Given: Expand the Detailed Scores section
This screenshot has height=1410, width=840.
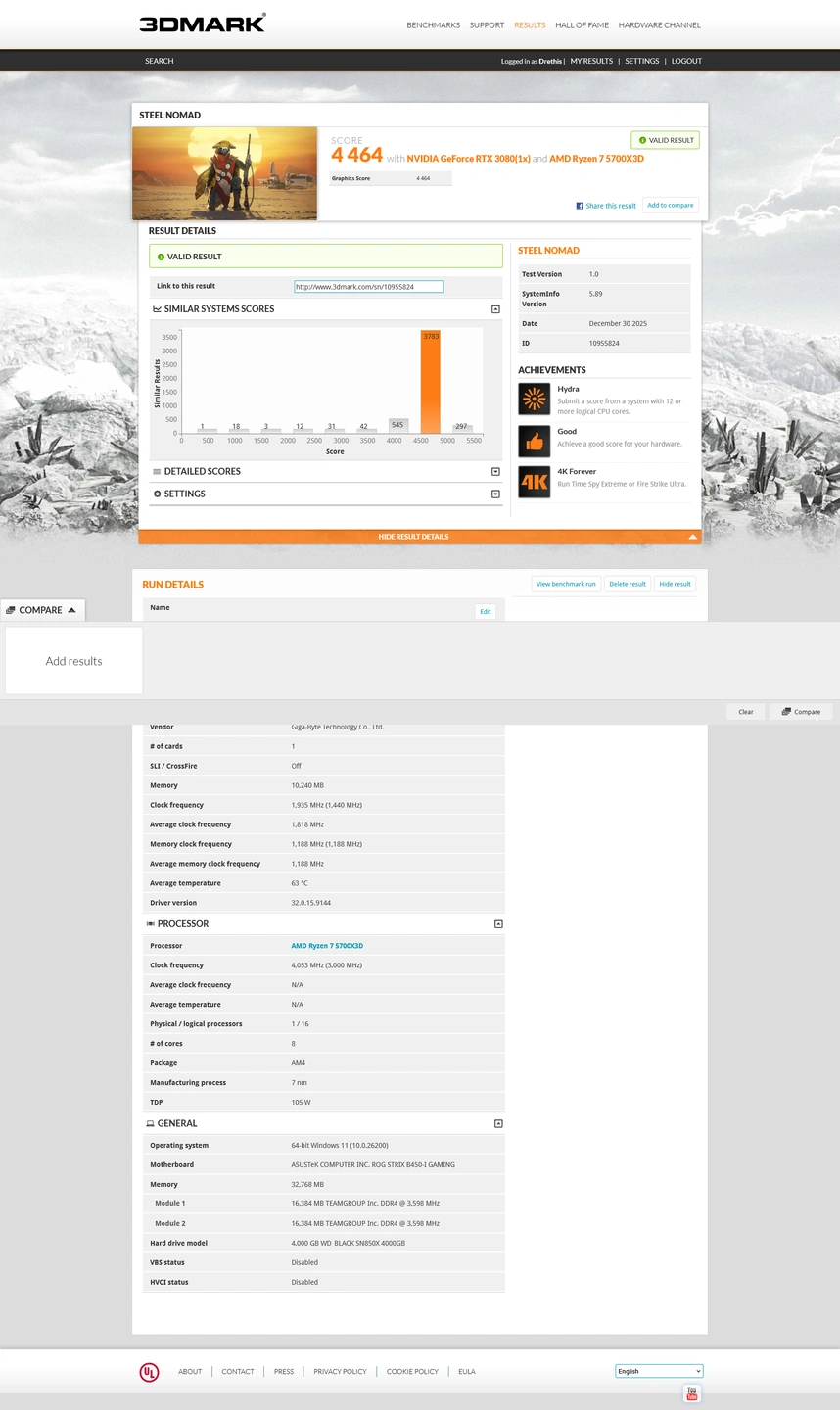Looking at the screenshot, I should click(x=495, y=472).
